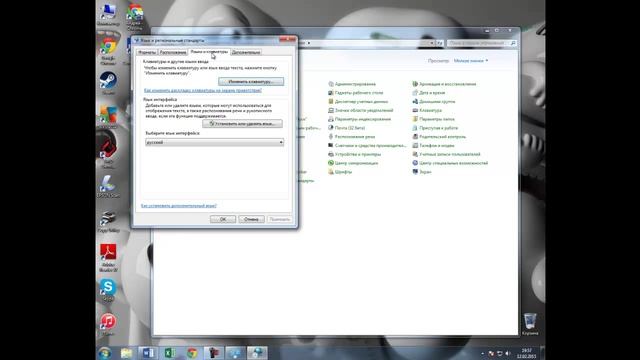
Task: Open the Мелкие значки view dropdown
Action: 471,60
